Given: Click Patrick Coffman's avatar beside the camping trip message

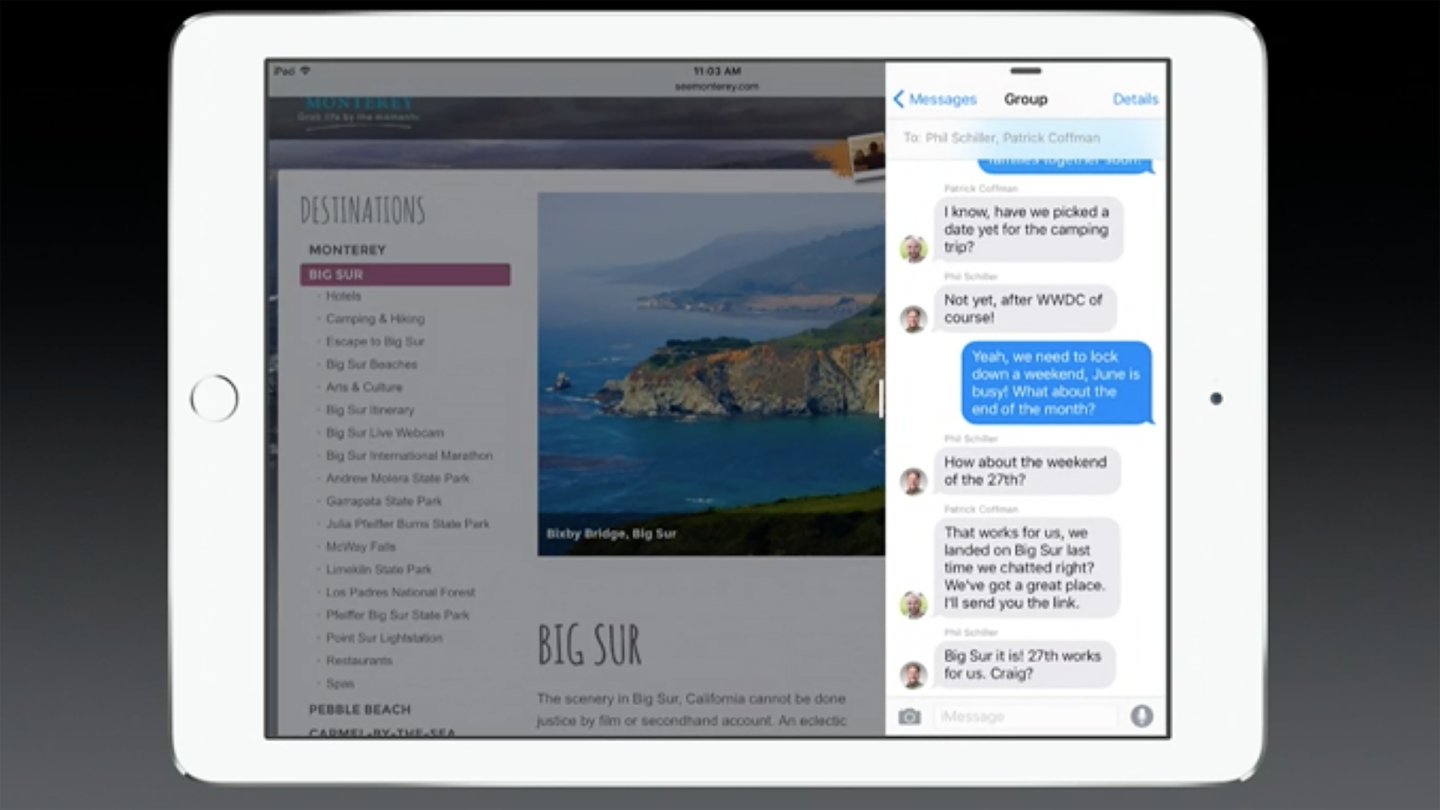Looking at the screenshot, I should point(913,248).
